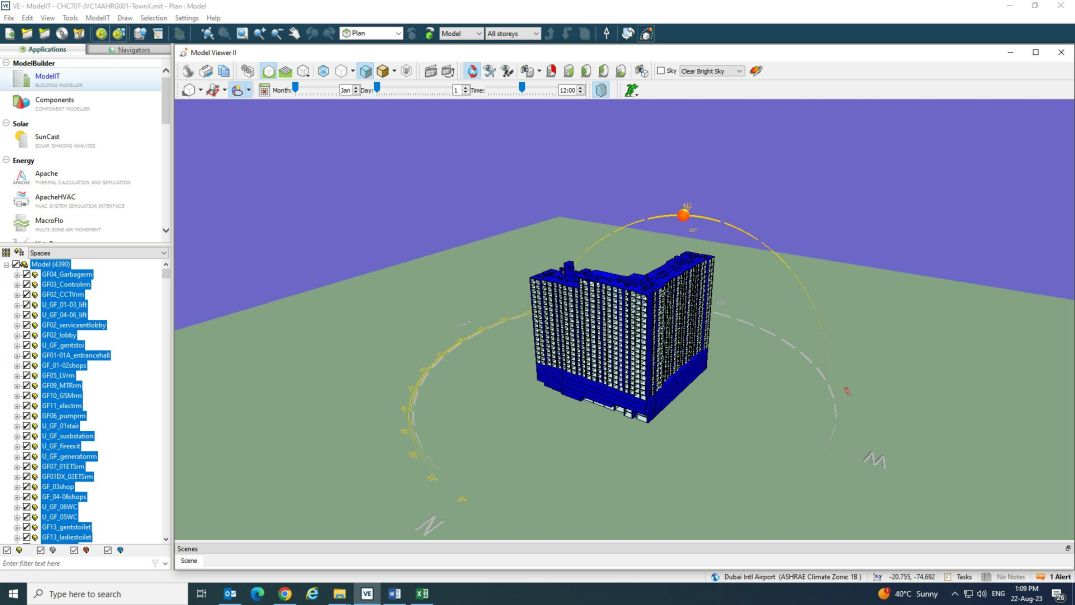Click the calendar icon beside Month slider
Screen dimensions: 1075x605
[x=264, y=90]
